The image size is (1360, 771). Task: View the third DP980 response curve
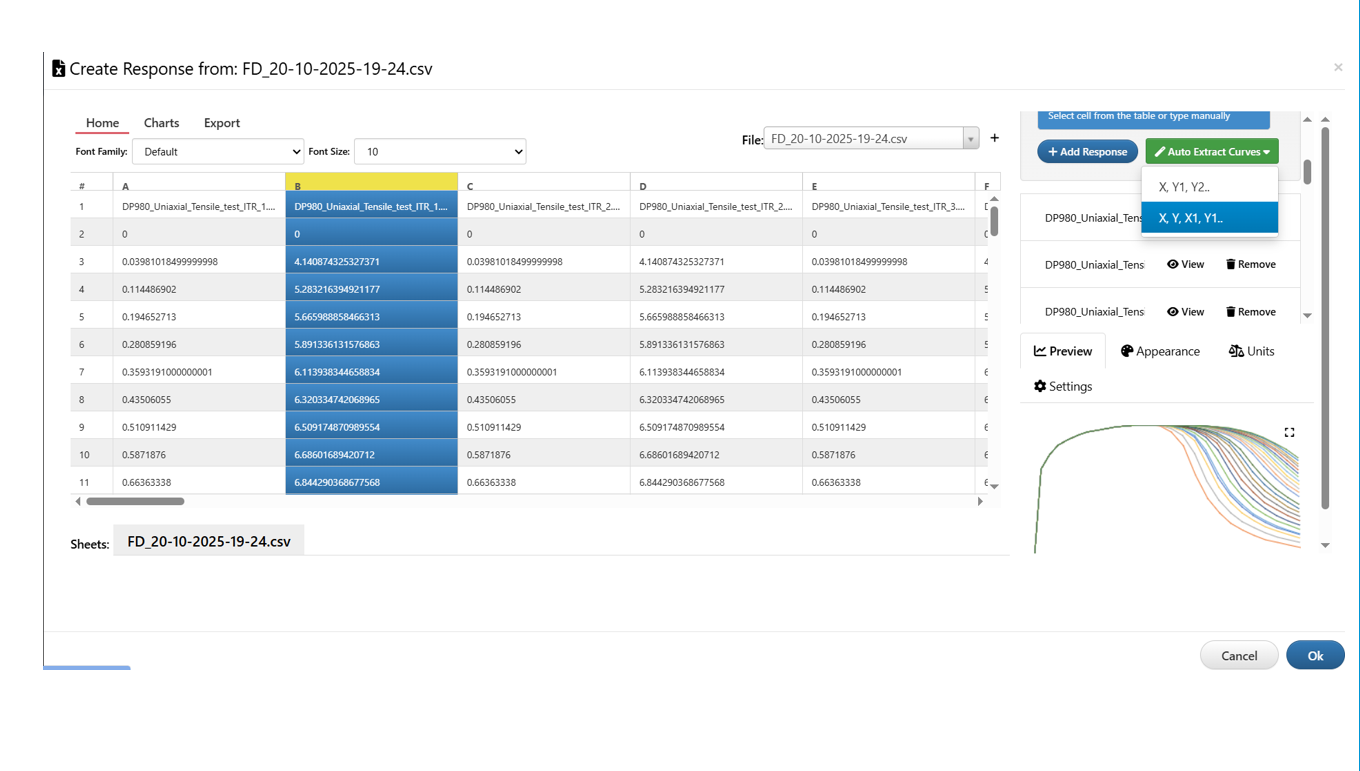(x=1185, y=312)
